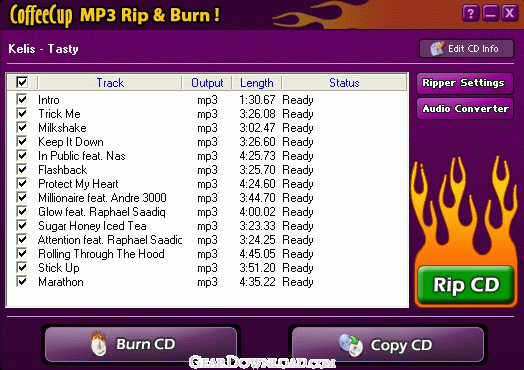Uncheck the Milkshake track checkbox

(x=22, y=127)
